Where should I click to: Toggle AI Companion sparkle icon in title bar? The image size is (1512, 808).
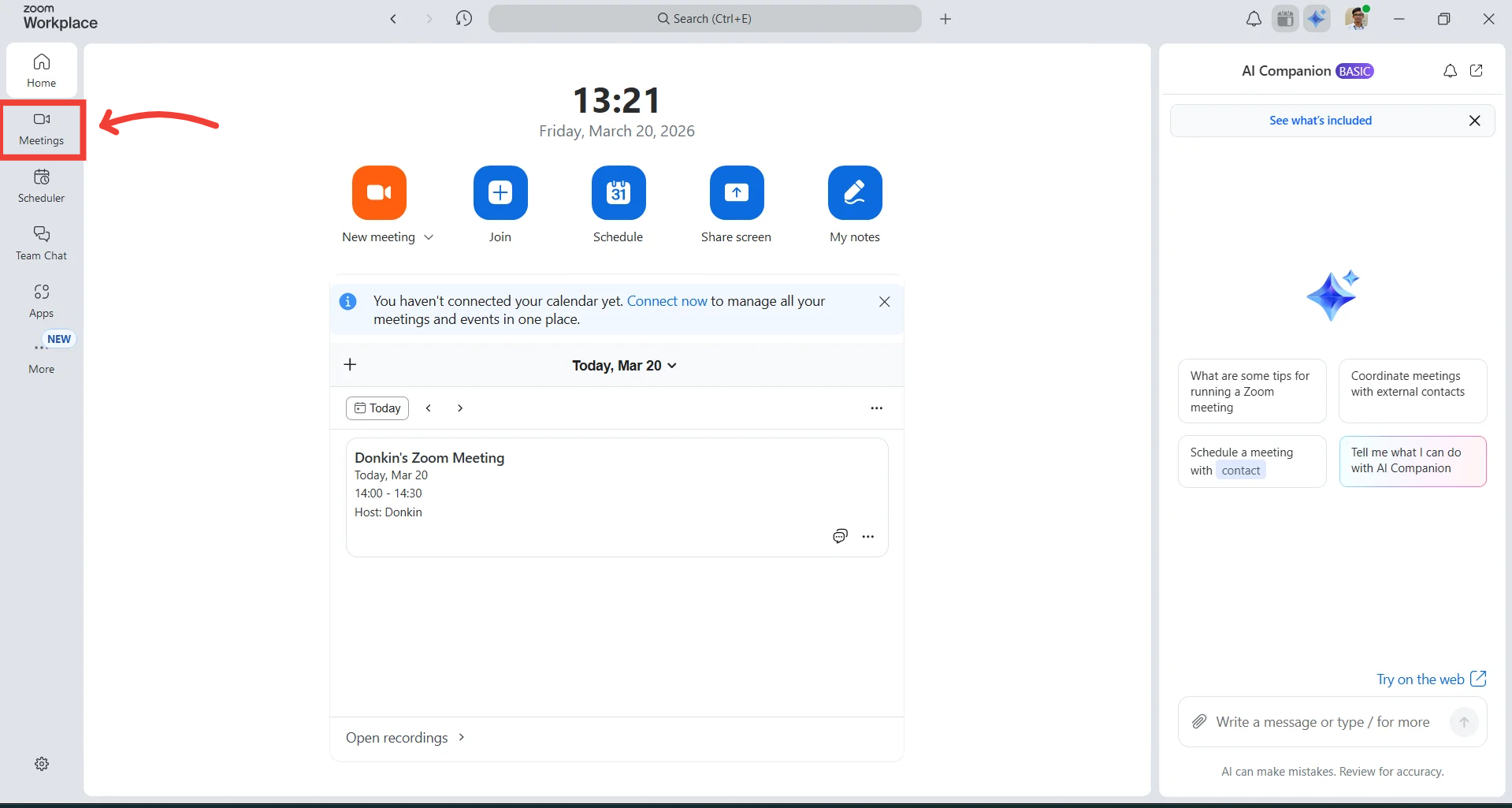pyautogui.click(x=1317, y=19)
